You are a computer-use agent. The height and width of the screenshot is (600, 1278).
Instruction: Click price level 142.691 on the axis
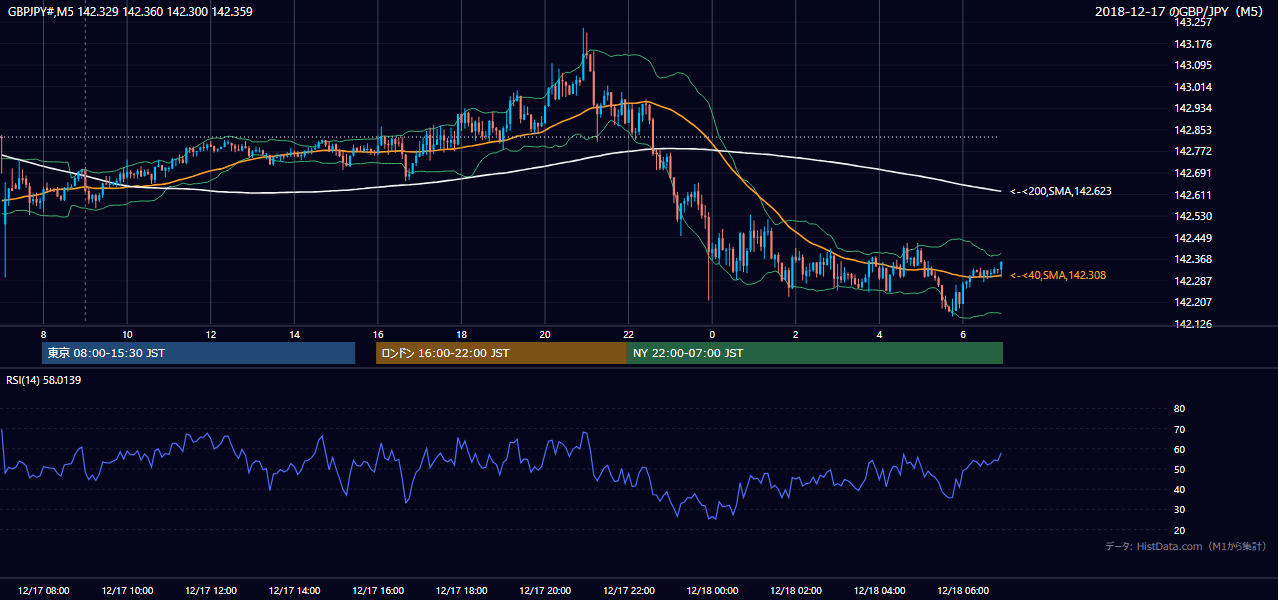[x=1193, y=173]
